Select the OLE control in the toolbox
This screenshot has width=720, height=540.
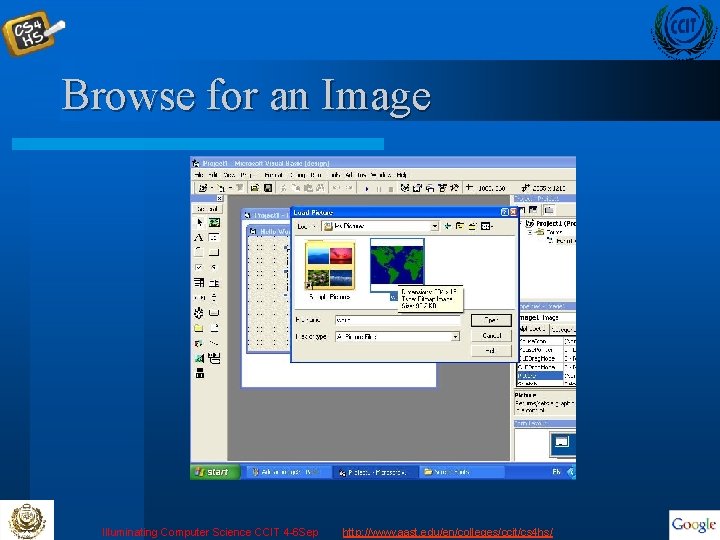point(199,373)
